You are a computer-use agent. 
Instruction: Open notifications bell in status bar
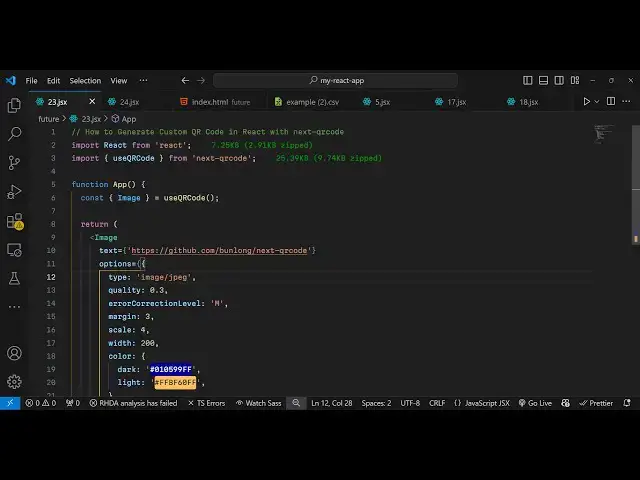627,403
